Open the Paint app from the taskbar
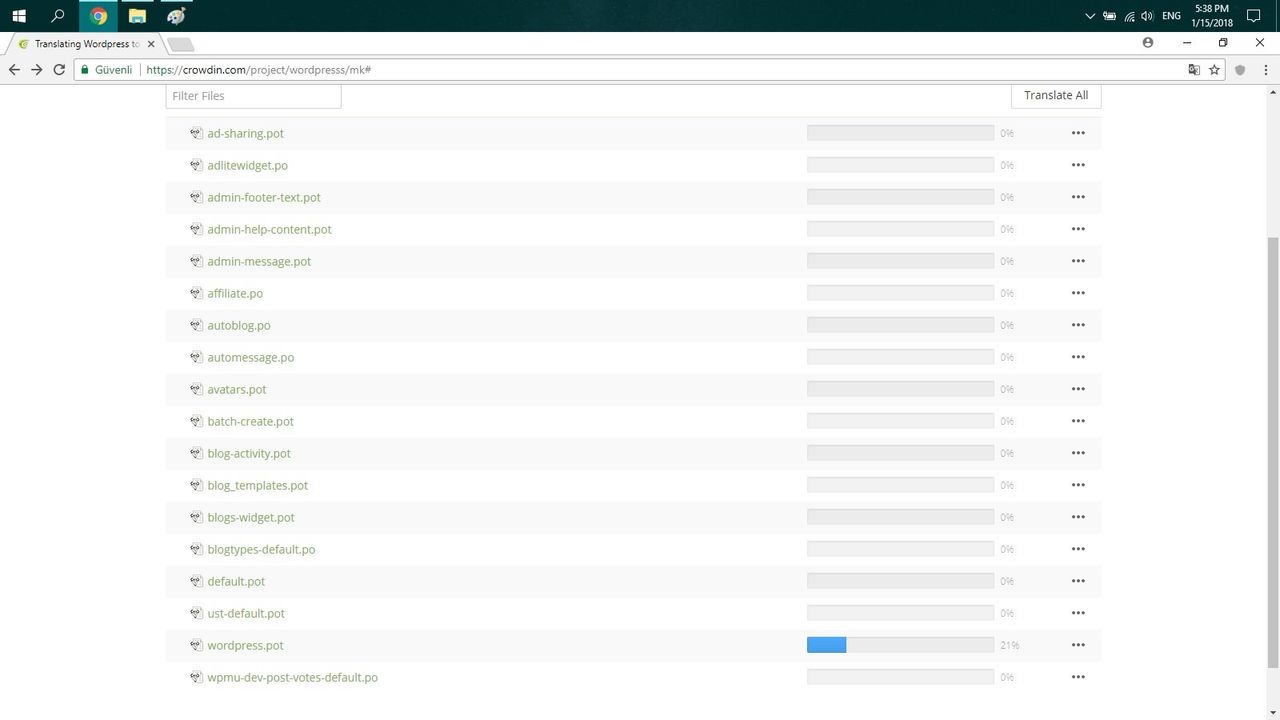Viewport: 1280px width, 720px height. 176,16
